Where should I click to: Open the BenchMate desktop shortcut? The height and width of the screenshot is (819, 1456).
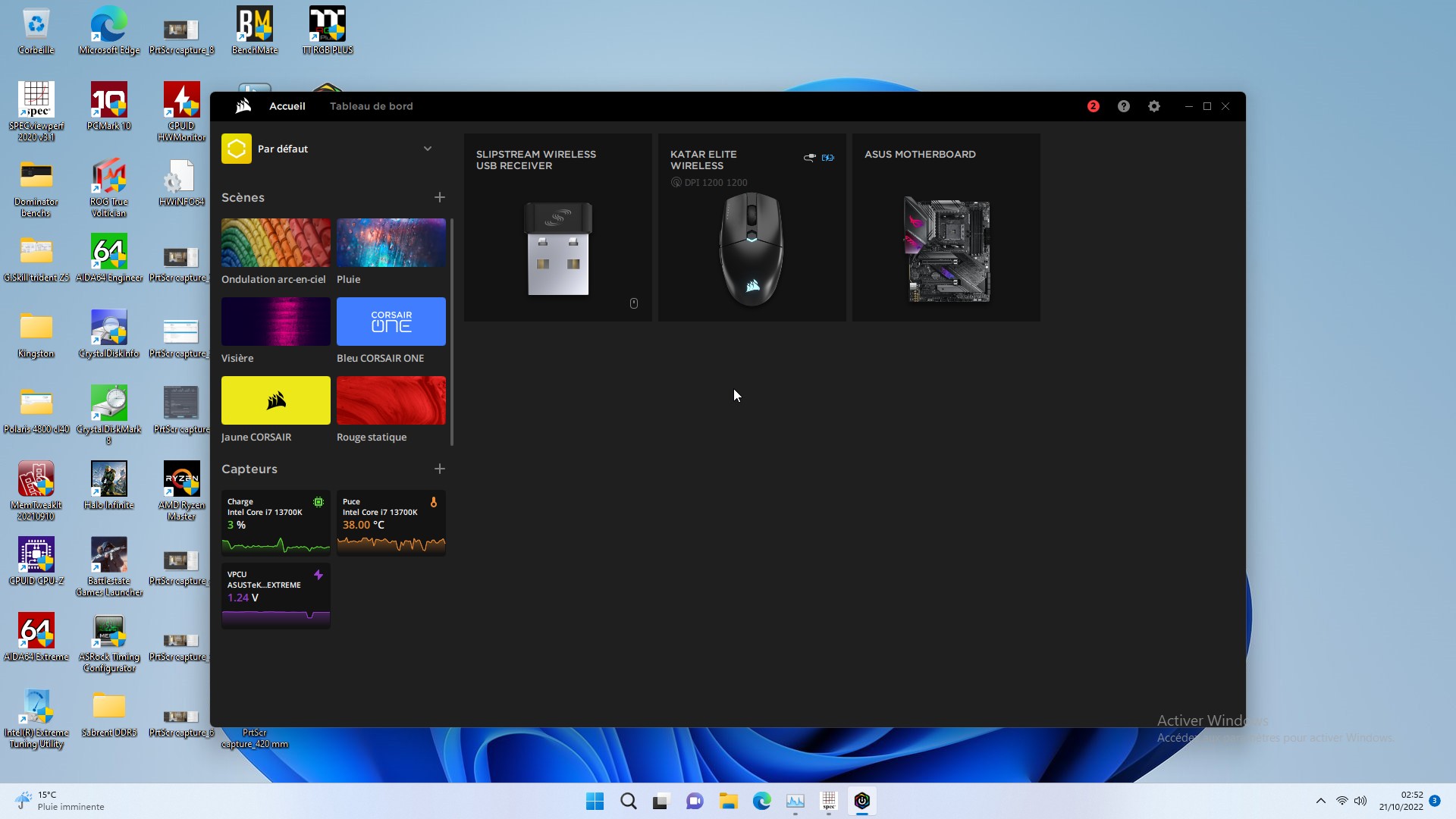(x=255, y=30)
